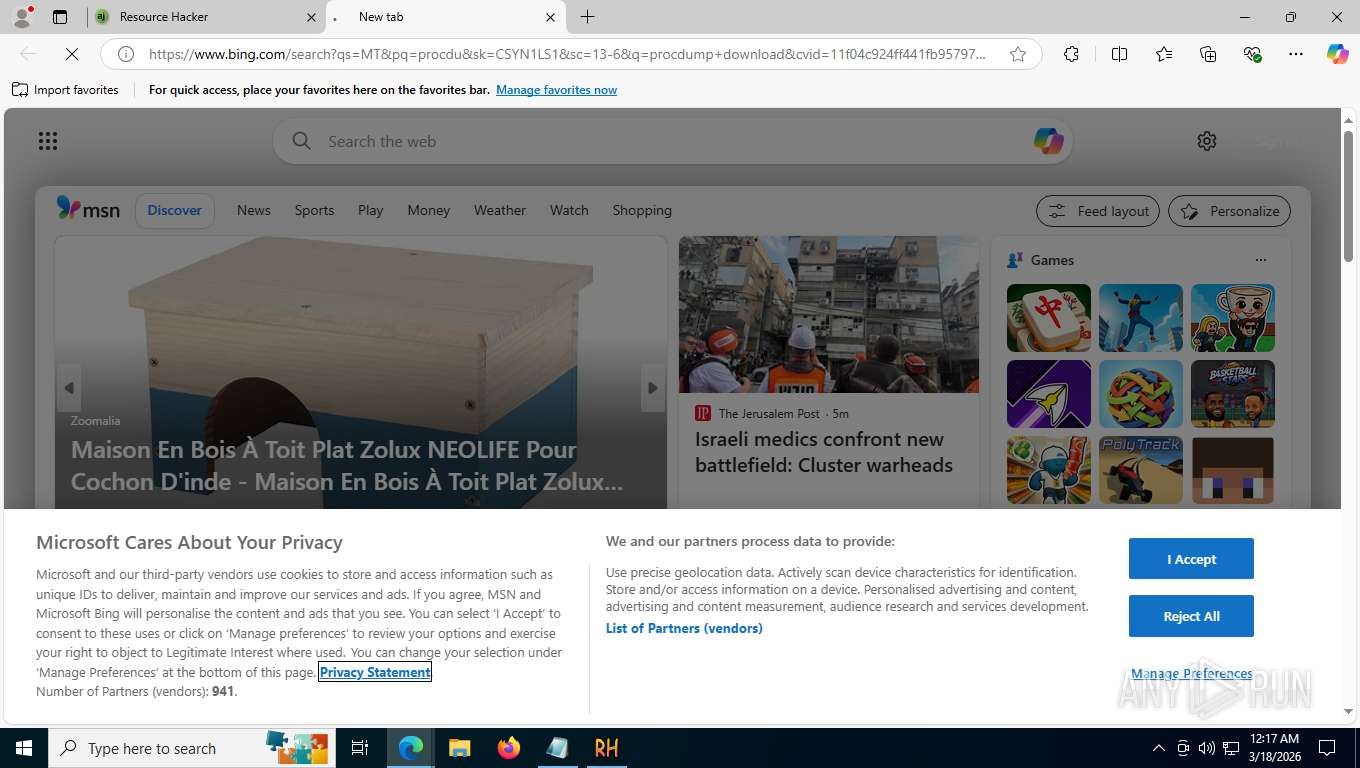Click the I Accept button
This screenshot has width=1360, height=768.
coord(1191,559)
